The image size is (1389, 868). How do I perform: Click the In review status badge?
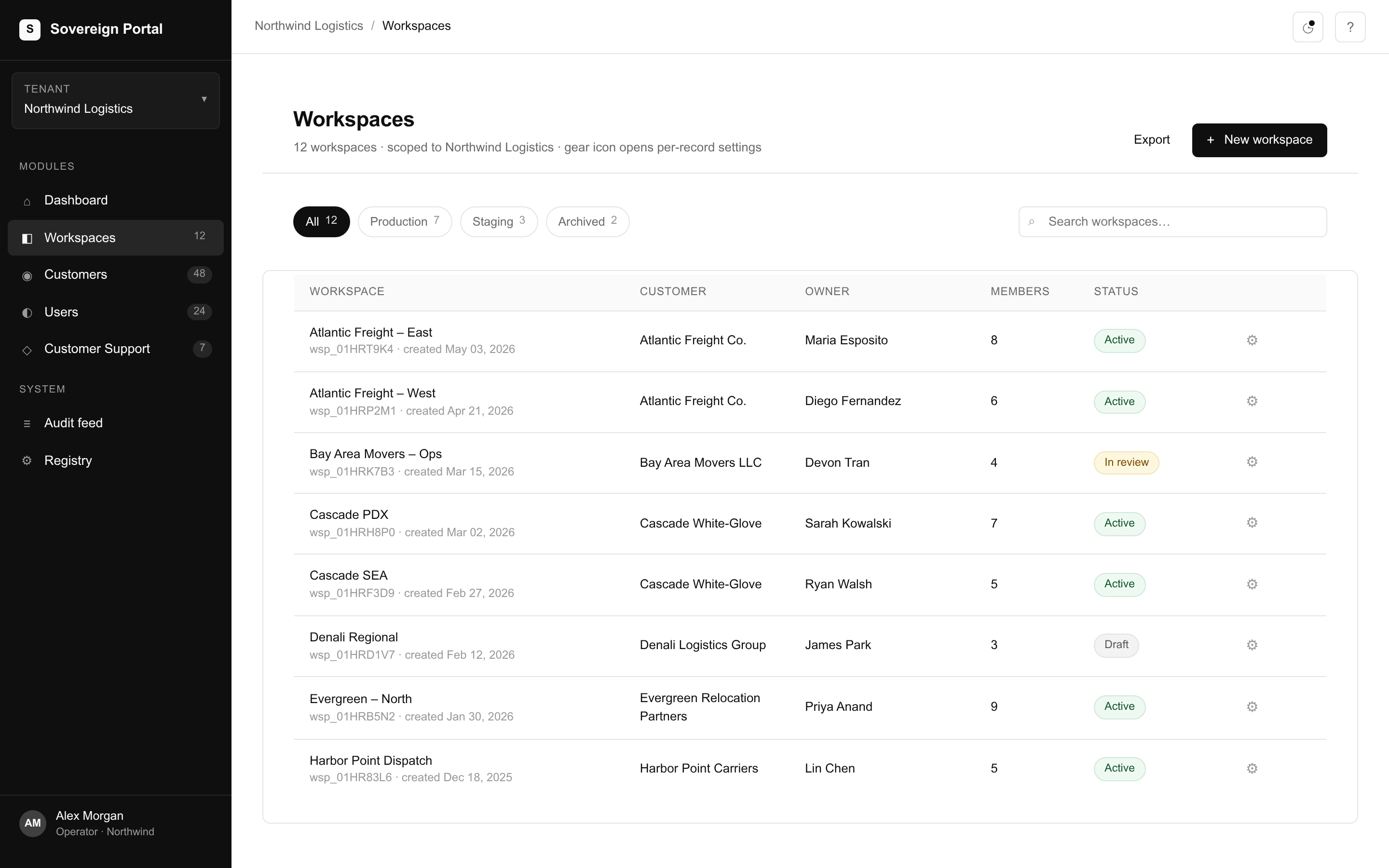1126,463
